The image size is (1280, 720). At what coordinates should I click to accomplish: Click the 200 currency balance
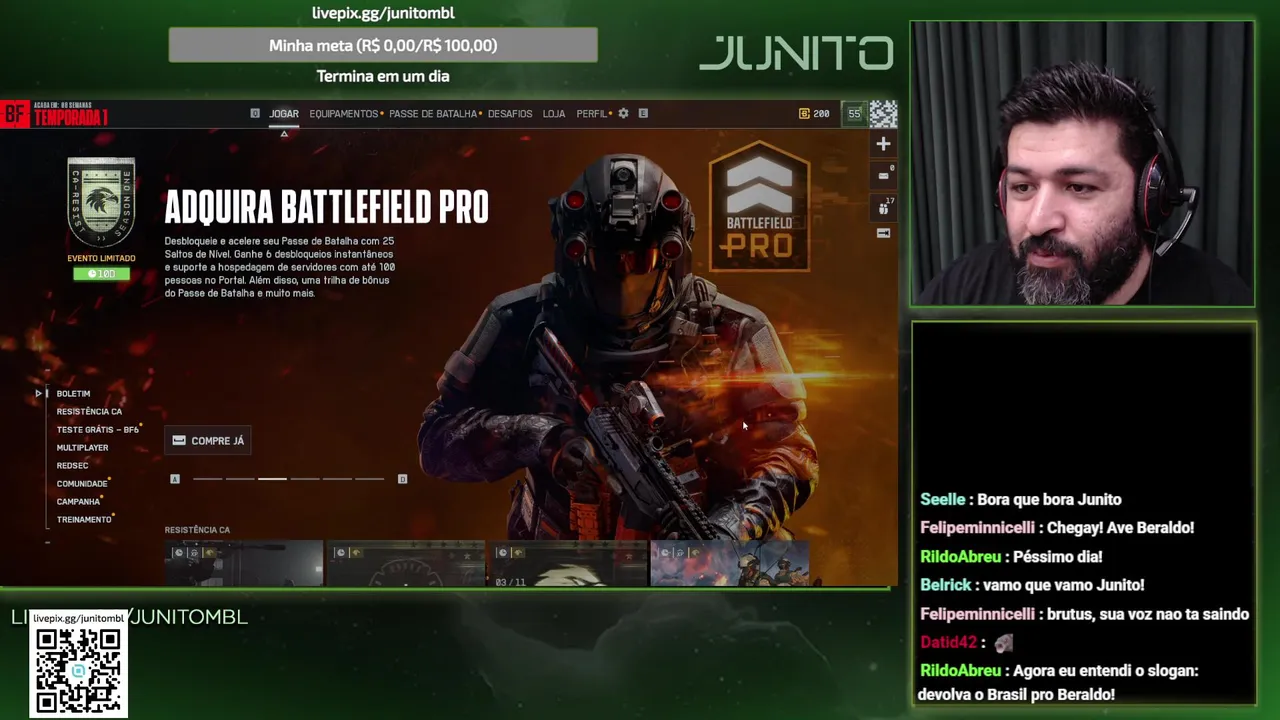point(814,114)
